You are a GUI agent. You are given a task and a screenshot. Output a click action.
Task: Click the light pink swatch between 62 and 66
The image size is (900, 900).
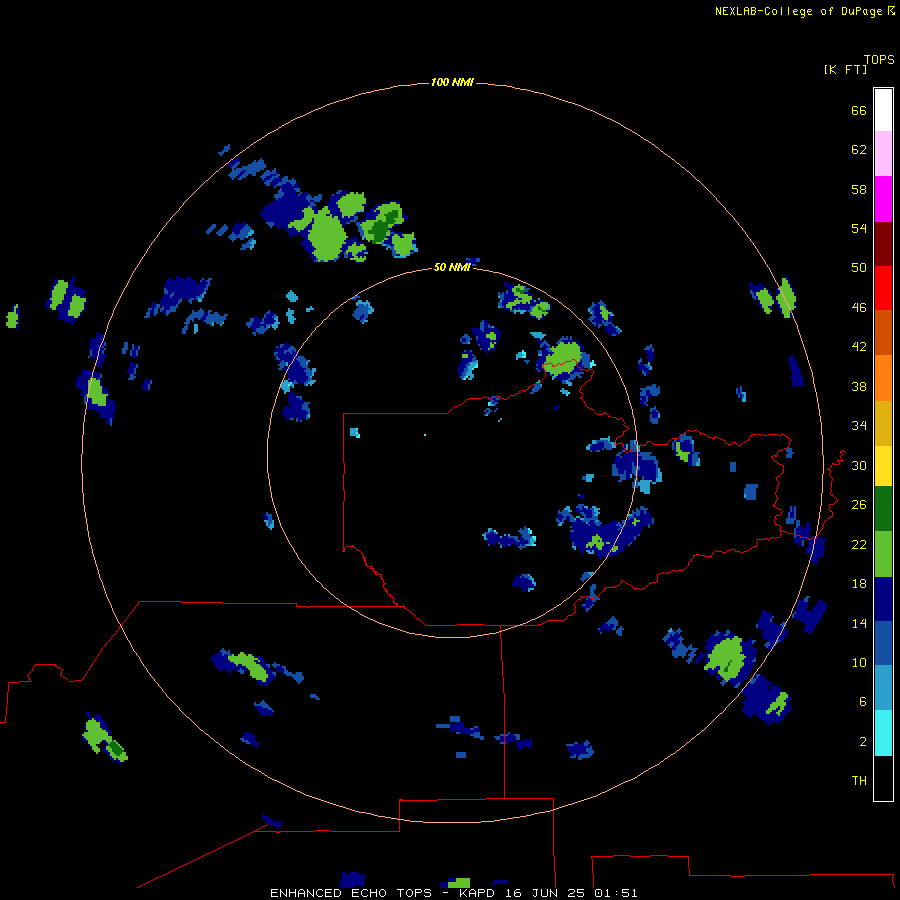(883, 154)
